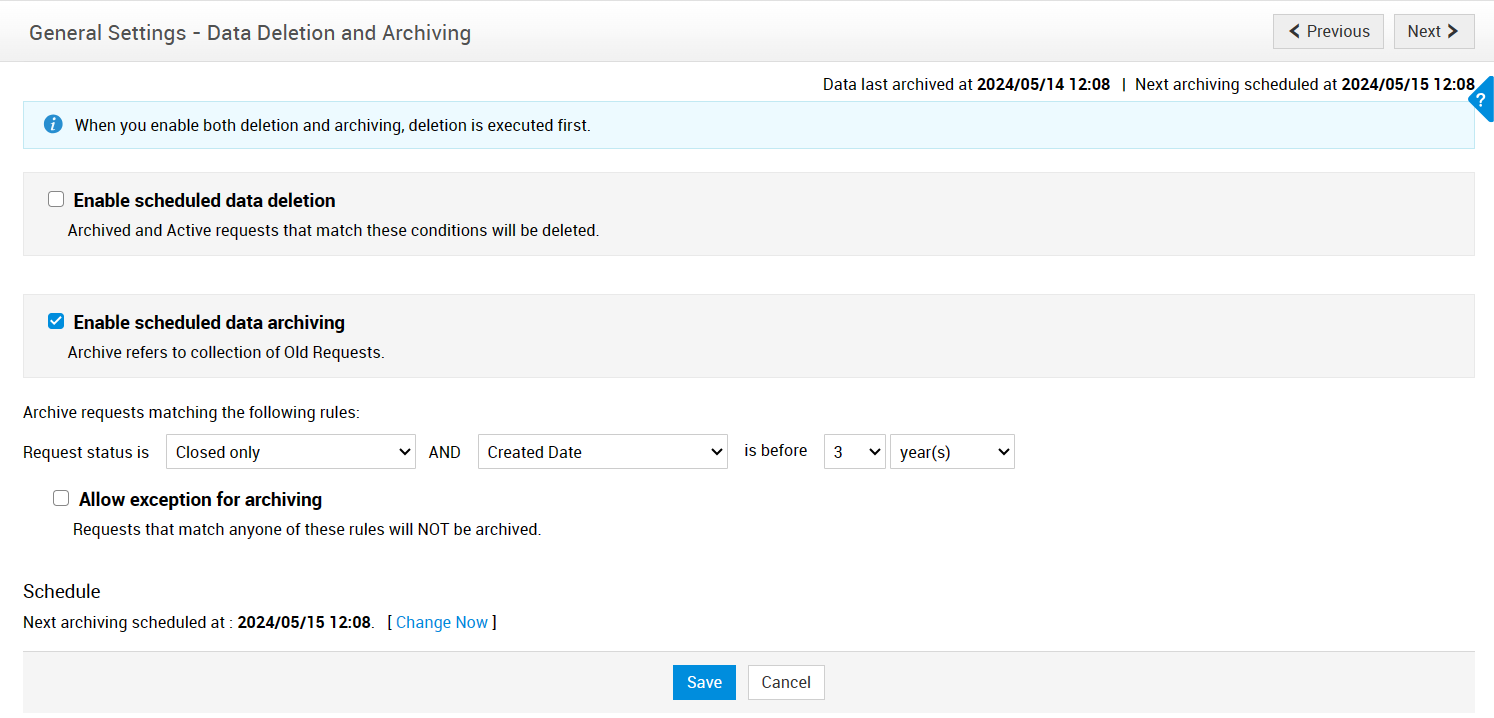Image resolution: width=1494 pixels, height=718 pixels.
Task: Click the Schedule section heading
Action: pyautogui.click(x=62, y=591)
